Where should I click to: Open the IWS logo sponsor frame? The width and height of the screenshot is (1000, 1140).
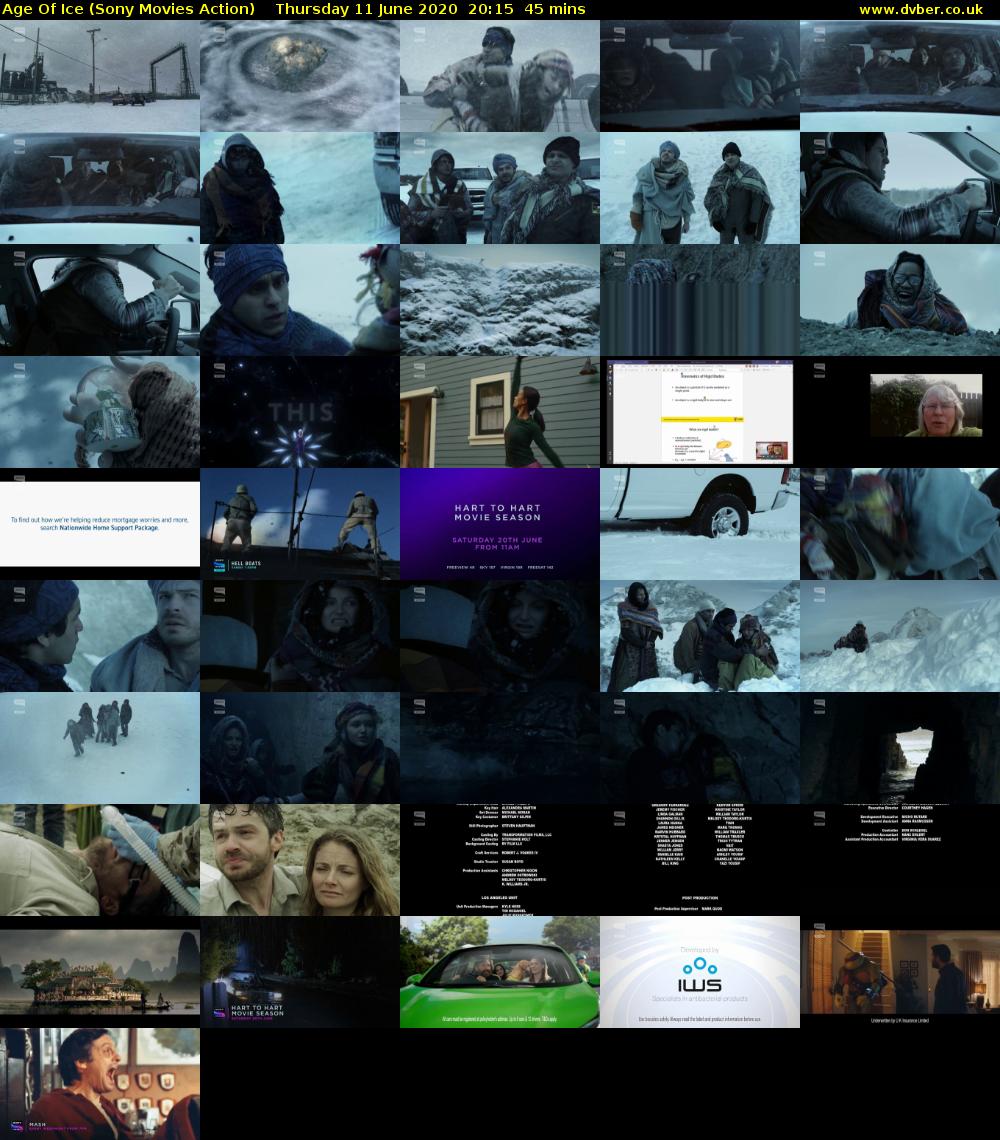click(700, 971)
